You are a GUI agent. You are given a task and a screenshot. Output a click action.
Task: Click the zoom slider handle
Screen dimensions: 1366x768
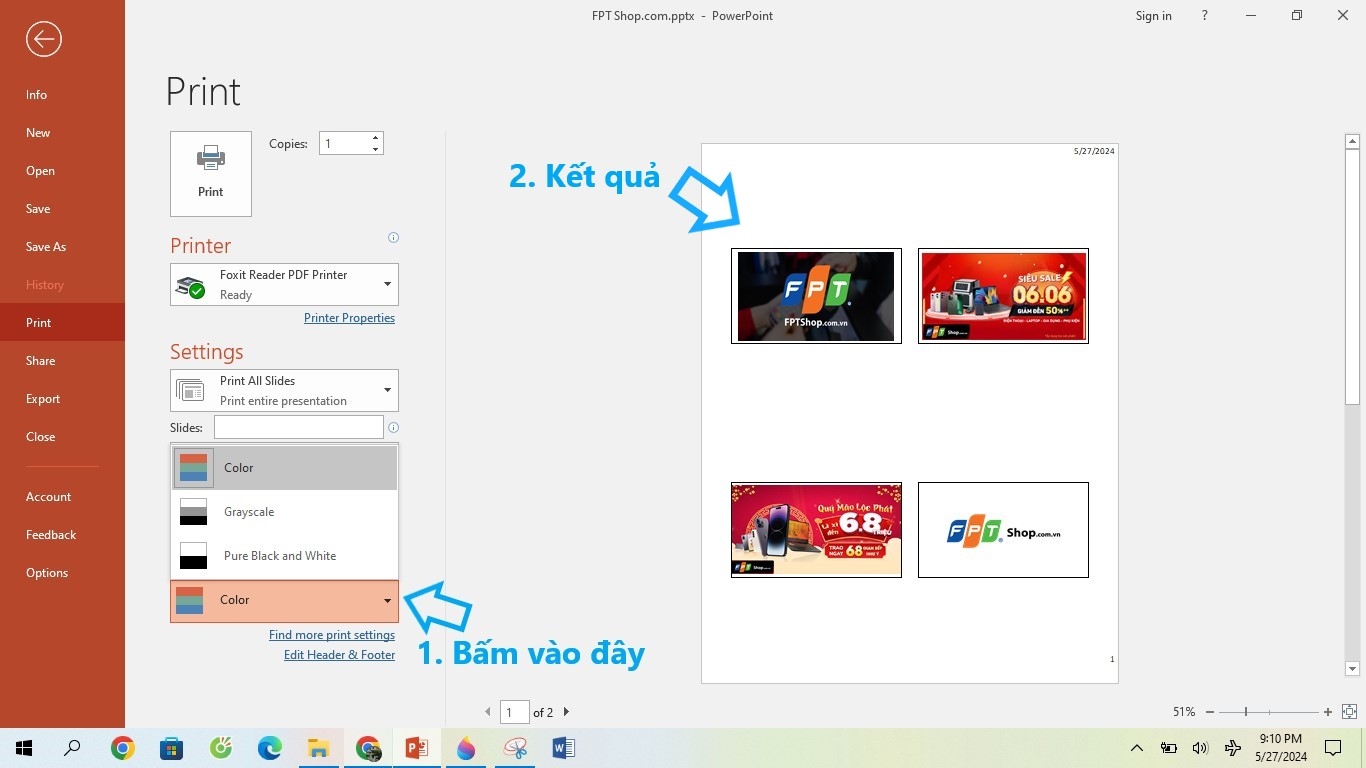[x=1246, y=712]
